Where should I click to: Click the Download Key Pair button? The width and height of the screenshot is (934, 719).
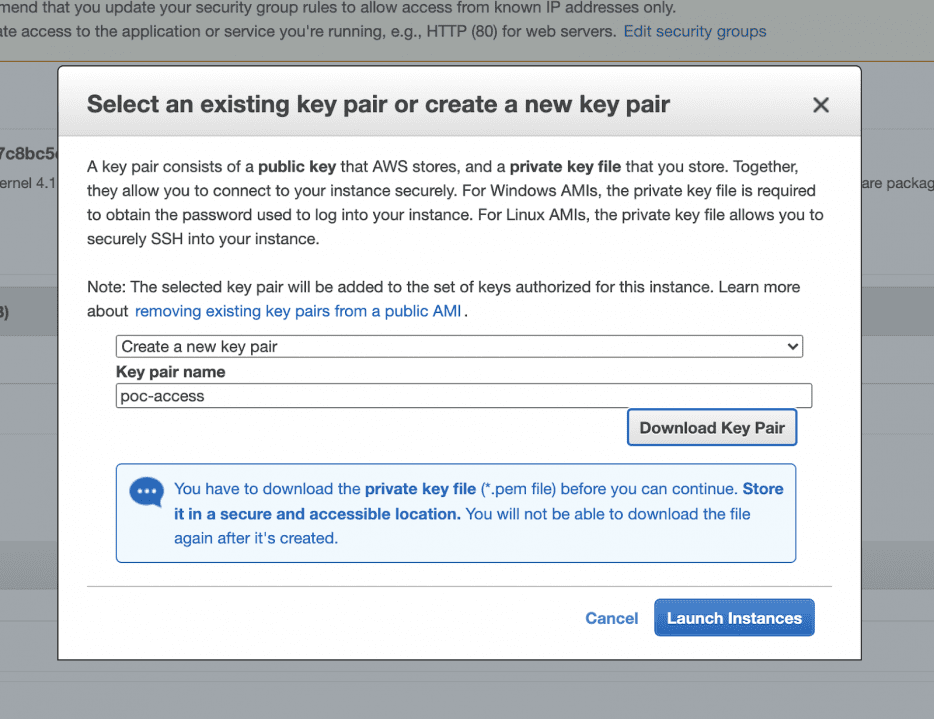point(711,427)
